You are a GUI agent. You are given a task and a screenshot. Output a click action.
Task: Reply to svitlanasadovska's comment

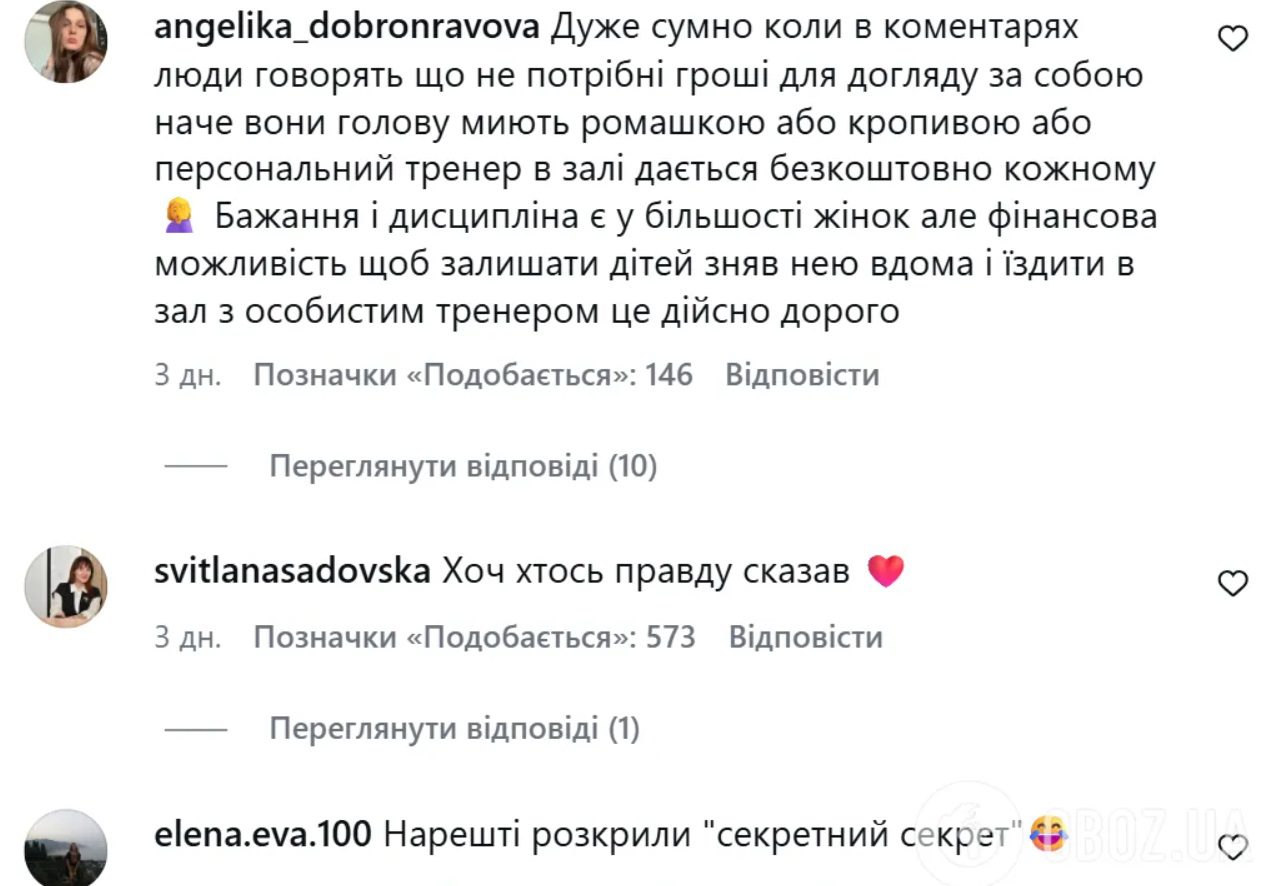click(805, 637)
